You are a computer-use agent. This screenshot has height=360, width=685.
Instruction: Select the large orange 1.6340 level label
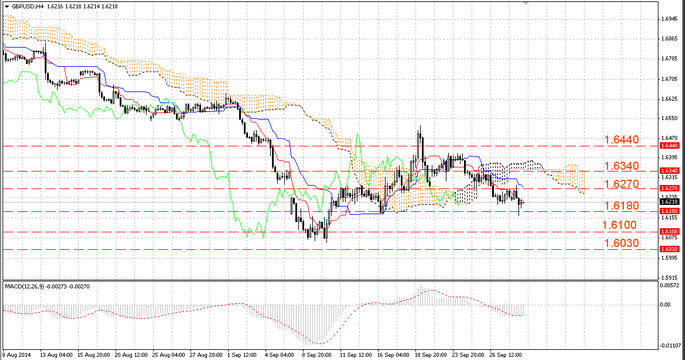pos(621,166)
